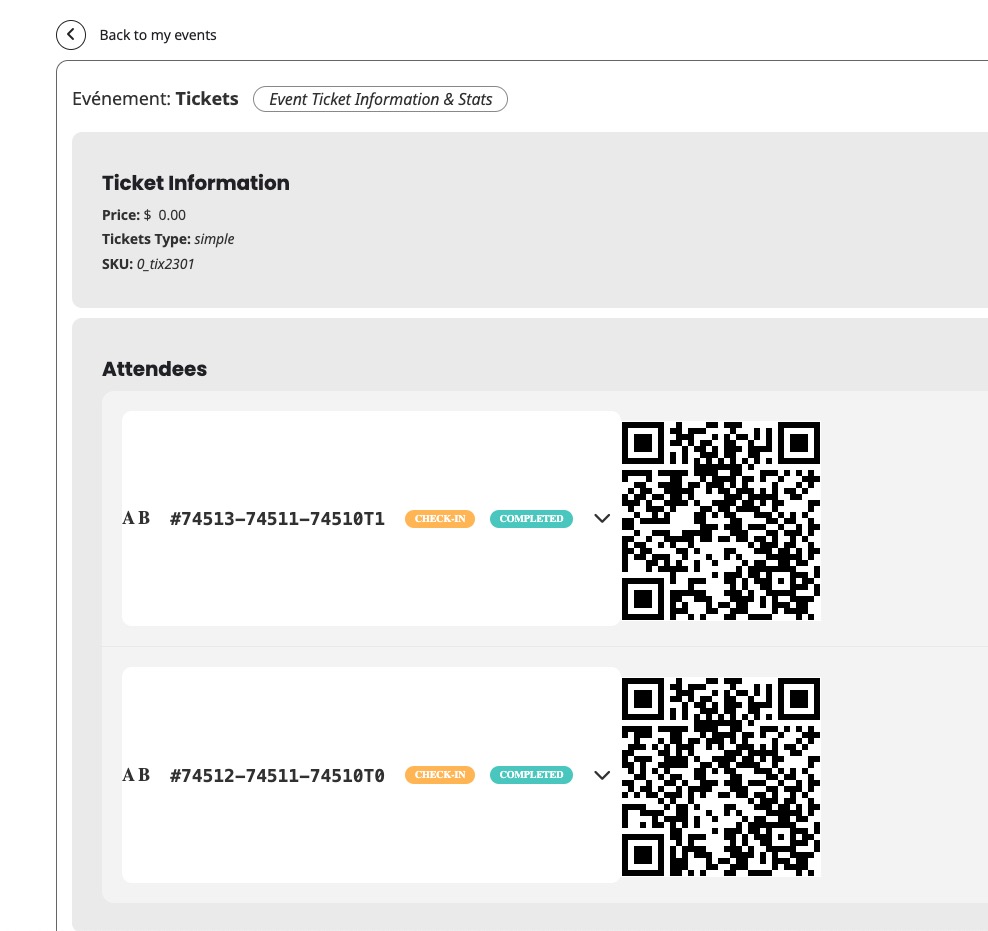This screenshot has width=988, height=931.
Task: Open Event Ticket Information & Stats pill
Action: pyautogui.click(x=380, y=99)
